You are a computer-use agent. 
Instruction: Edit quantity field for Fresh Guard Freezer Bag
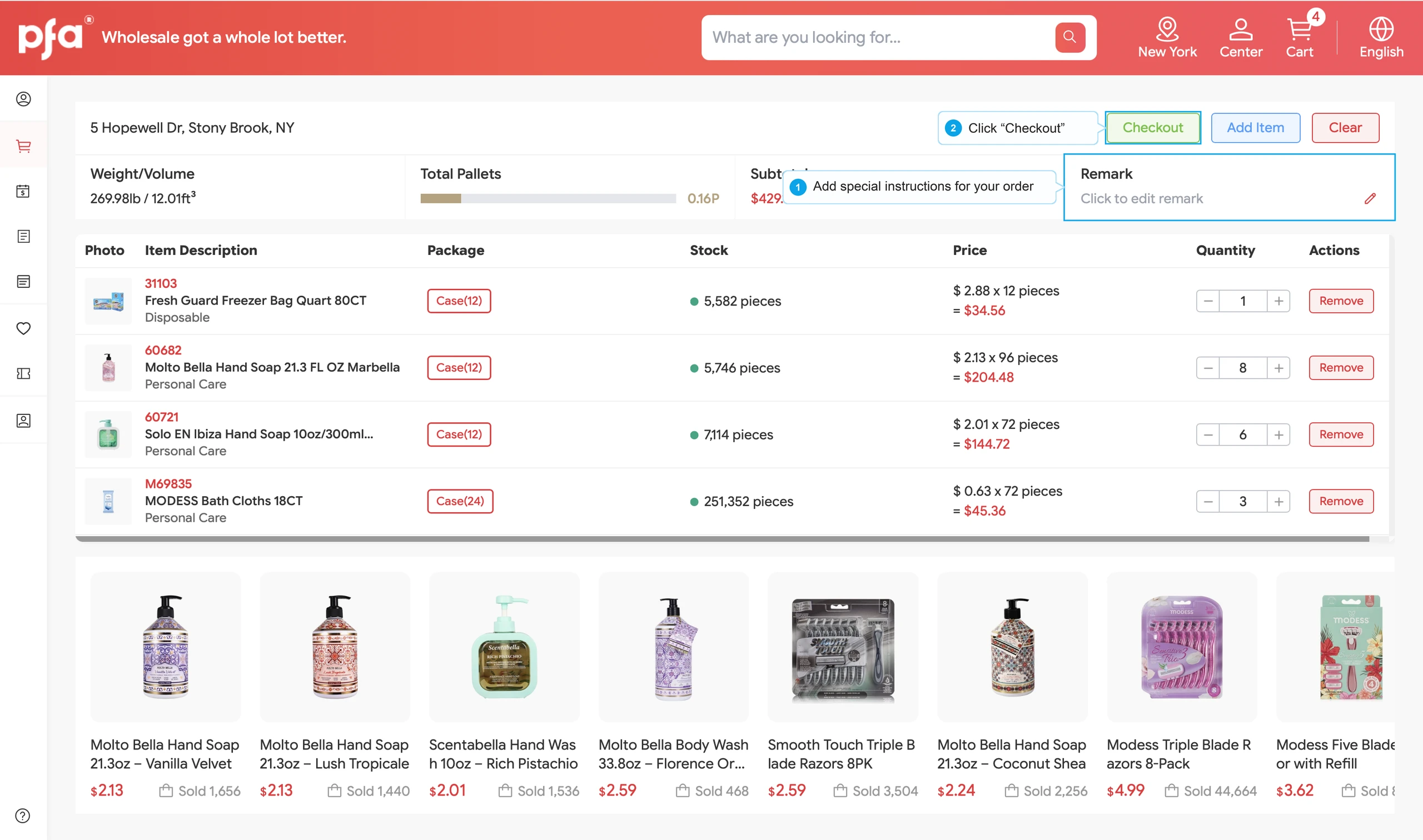pos(1243,301)
